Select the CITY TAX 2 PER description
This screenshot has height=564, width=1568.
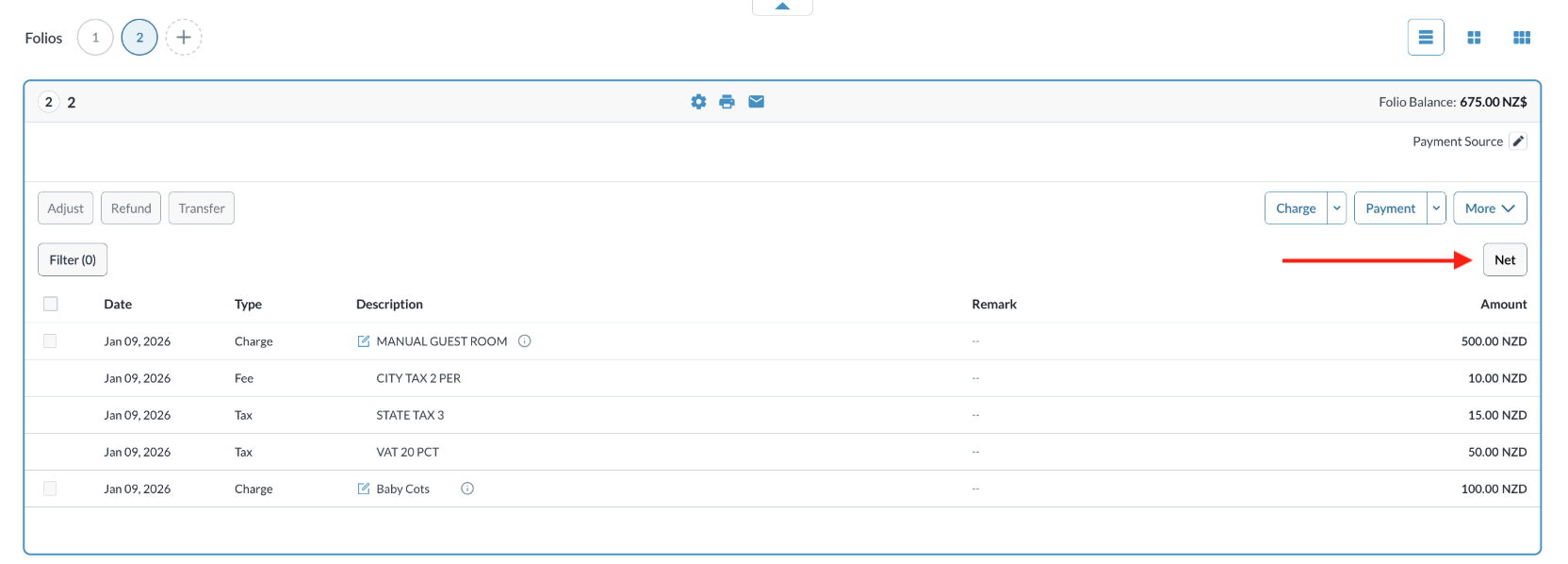tap(418, 378)
